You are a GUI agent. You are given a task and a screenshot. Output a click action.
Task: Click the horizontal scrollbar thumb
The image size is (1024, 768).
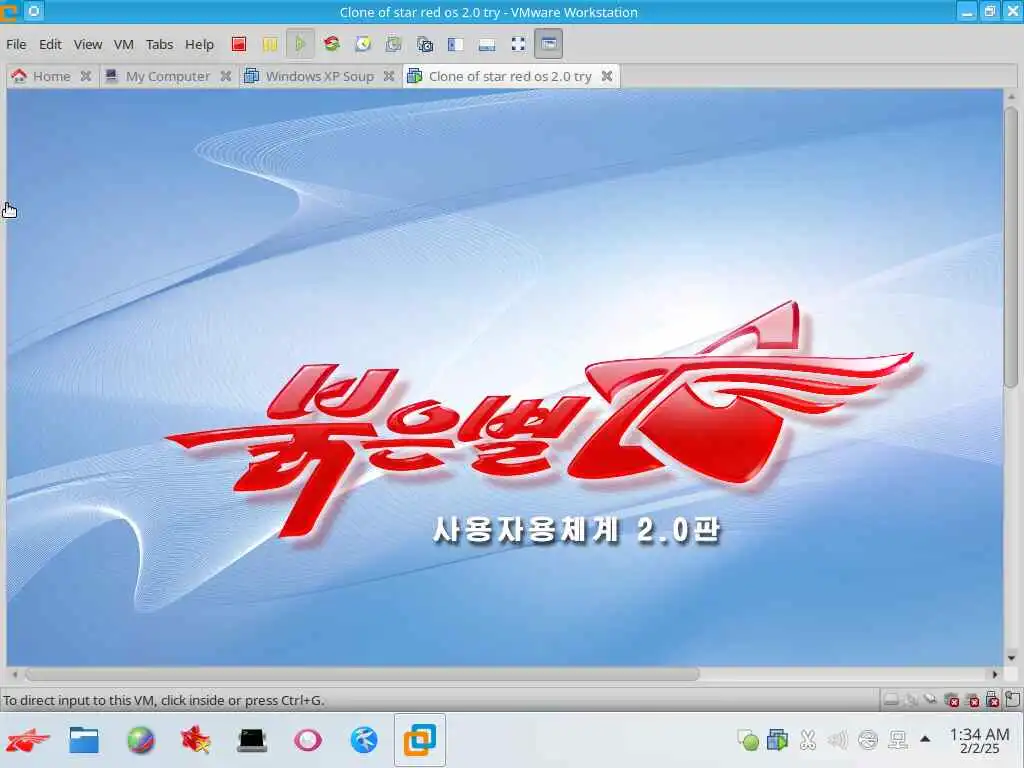point(362,674)
